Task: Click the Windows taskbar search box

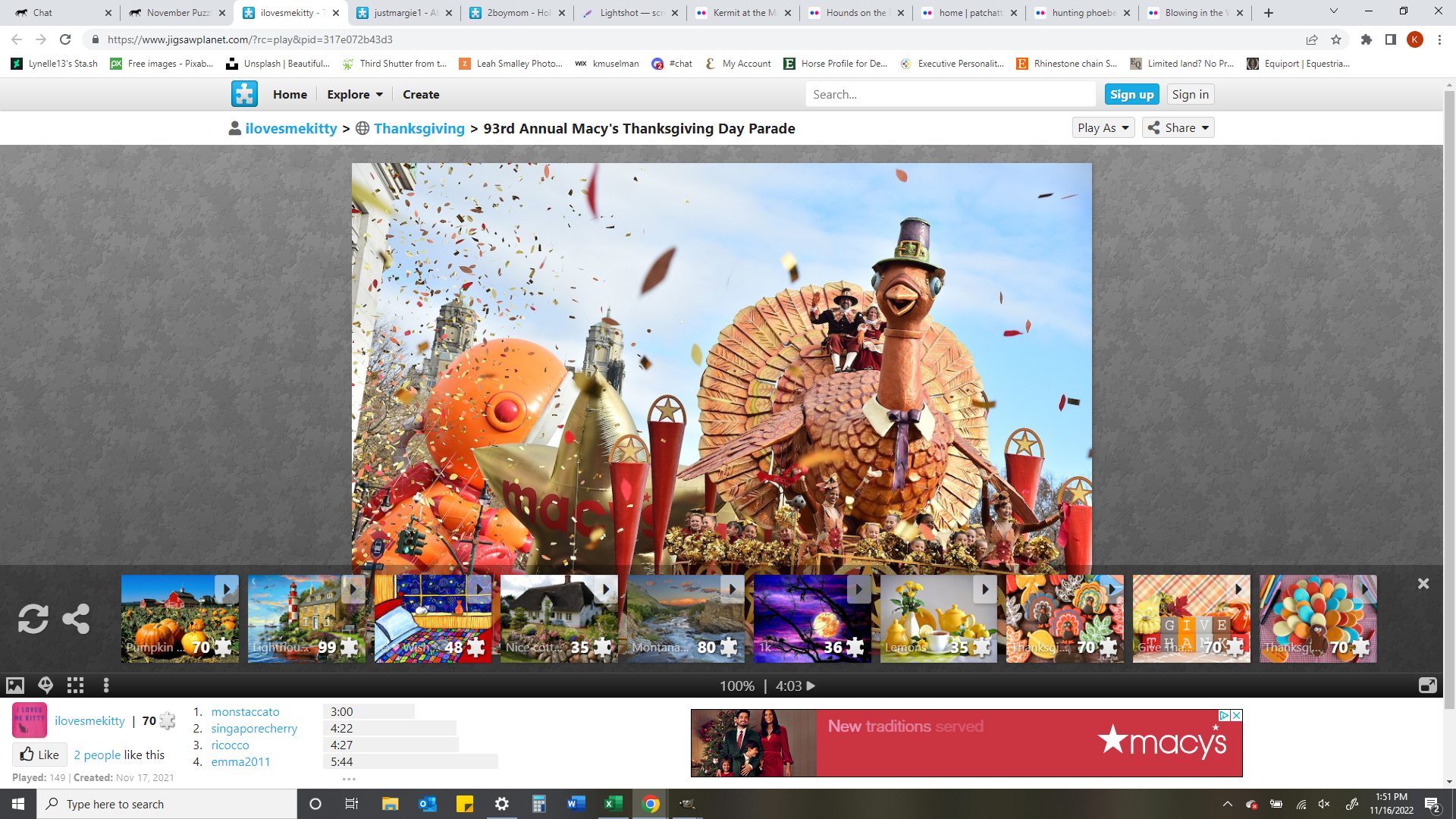Action: pyautogui.click(x=167, y=804)
